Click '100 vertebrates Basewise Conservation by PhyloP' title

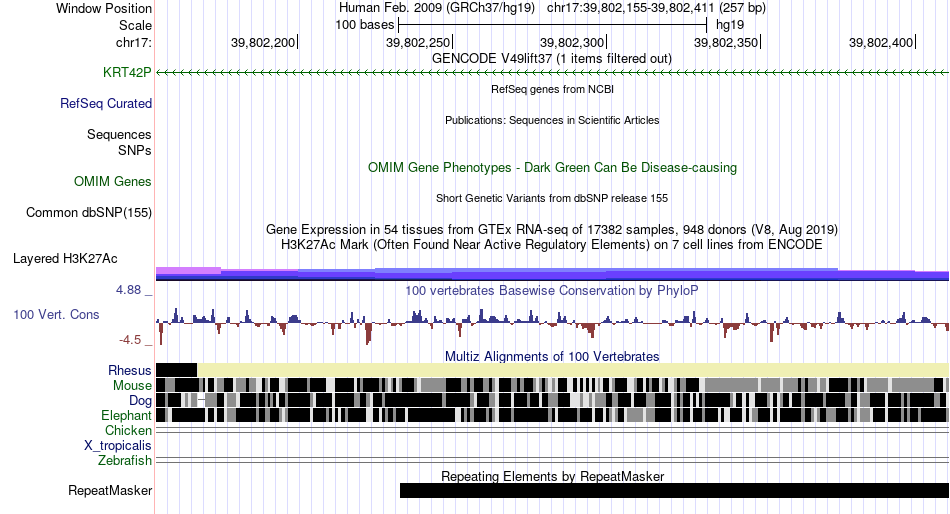pos(552,290)
